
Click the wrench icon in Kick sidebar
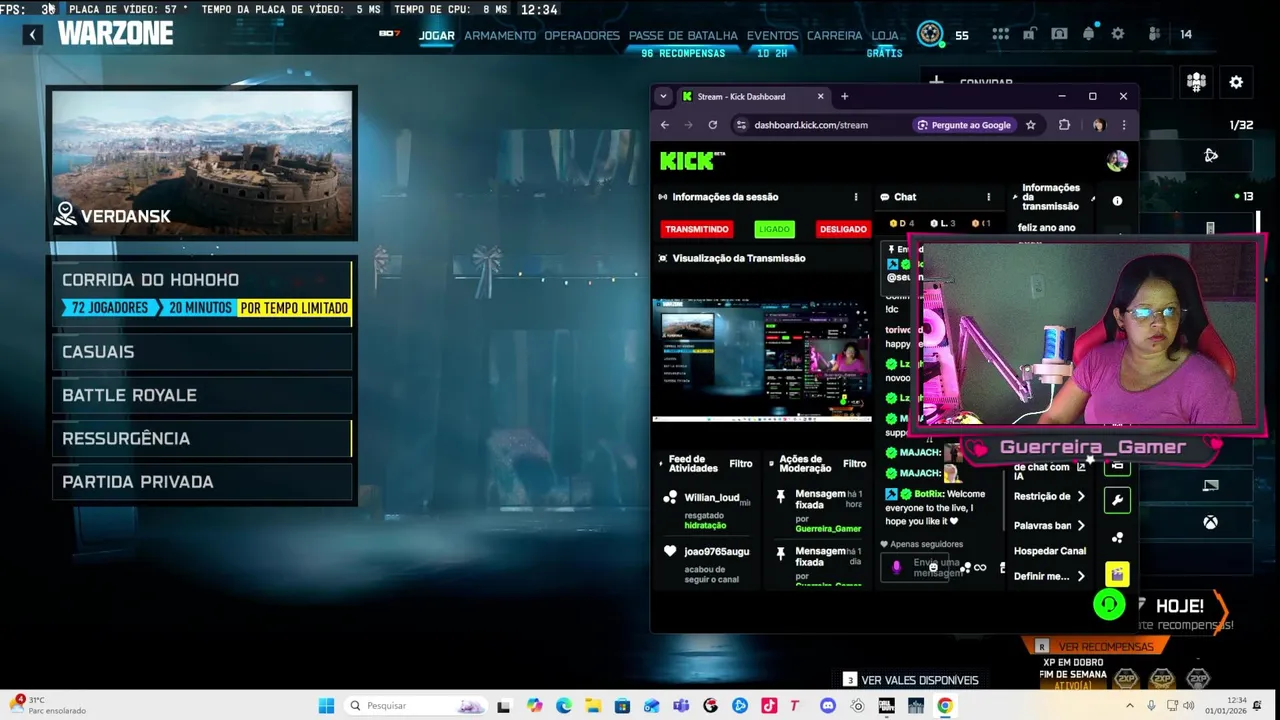1117,500
